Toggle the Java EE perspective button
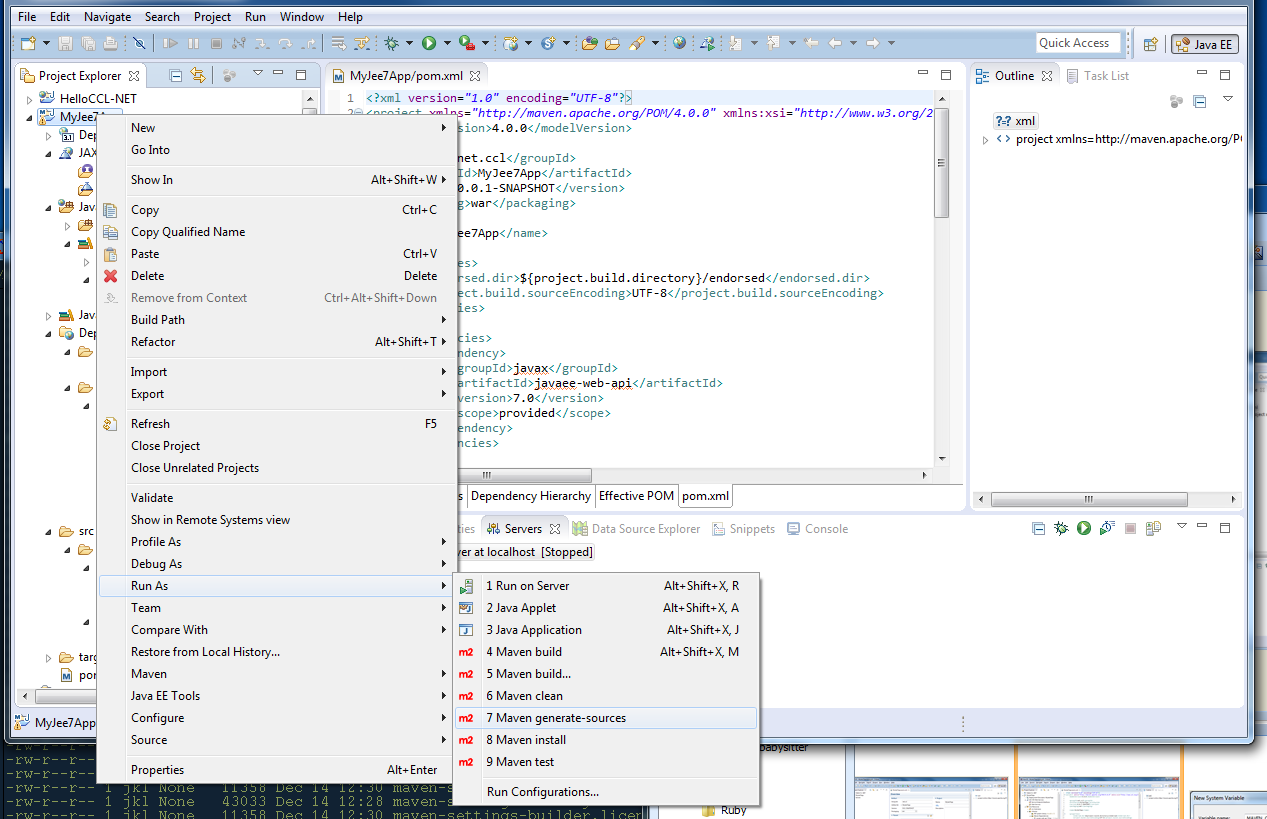Viewport: 1267px width, 819px height. 1205,44
